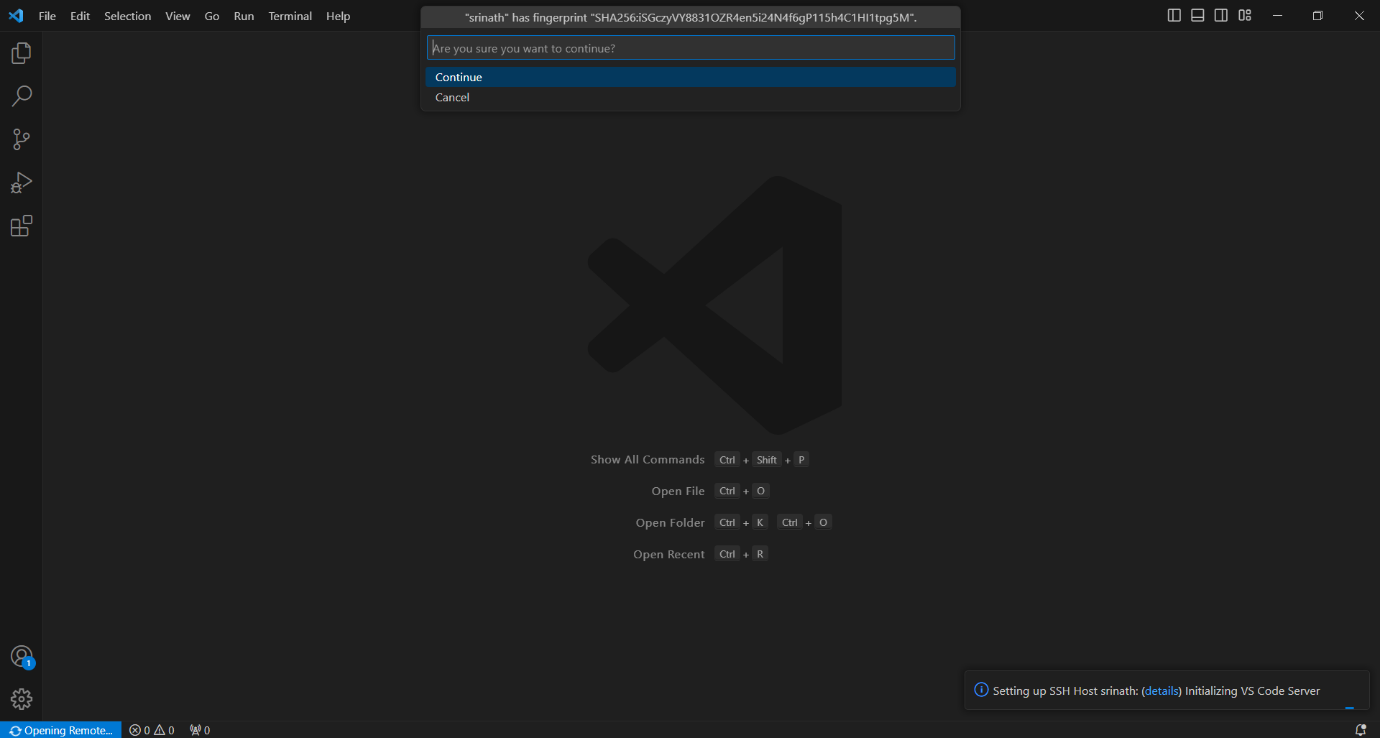The image size is (1380, 738).
Task: Click the 'Are you sure' input field
Action: [690, 48]
